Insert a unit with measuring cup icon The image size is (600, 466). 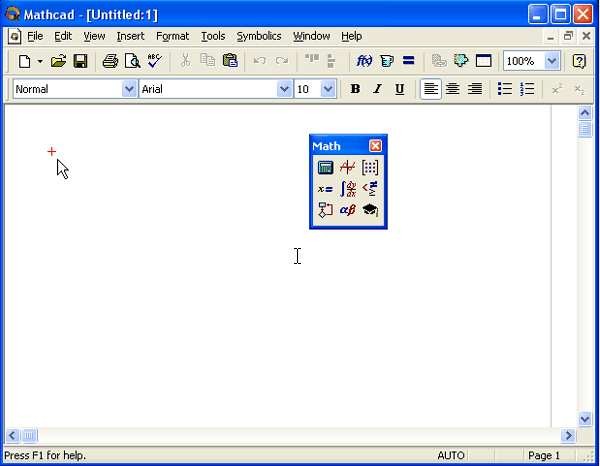(x=386, y=61)
